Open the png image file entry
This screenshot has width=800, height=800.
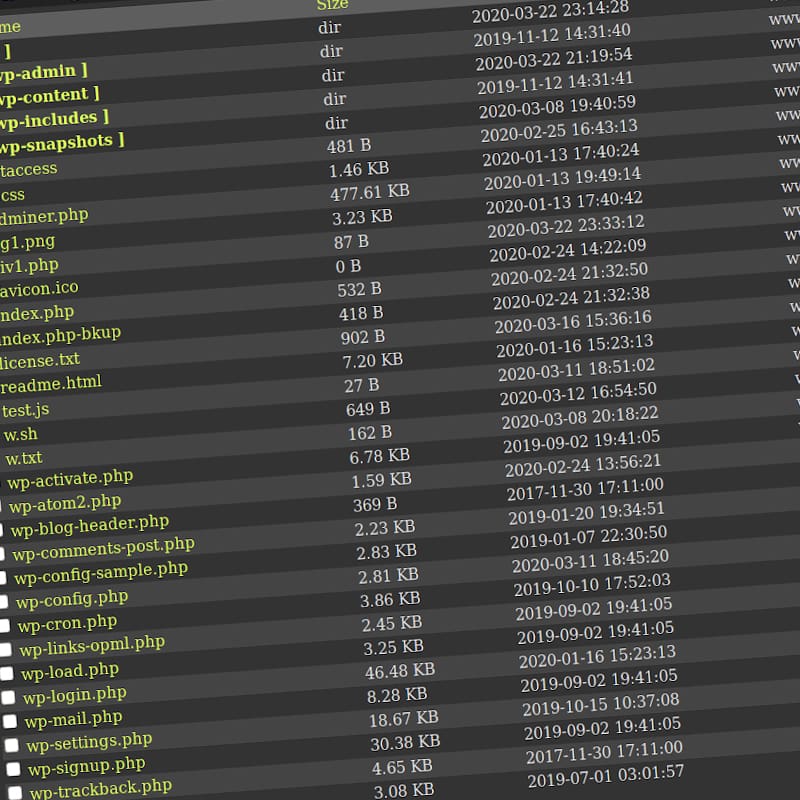28,241
